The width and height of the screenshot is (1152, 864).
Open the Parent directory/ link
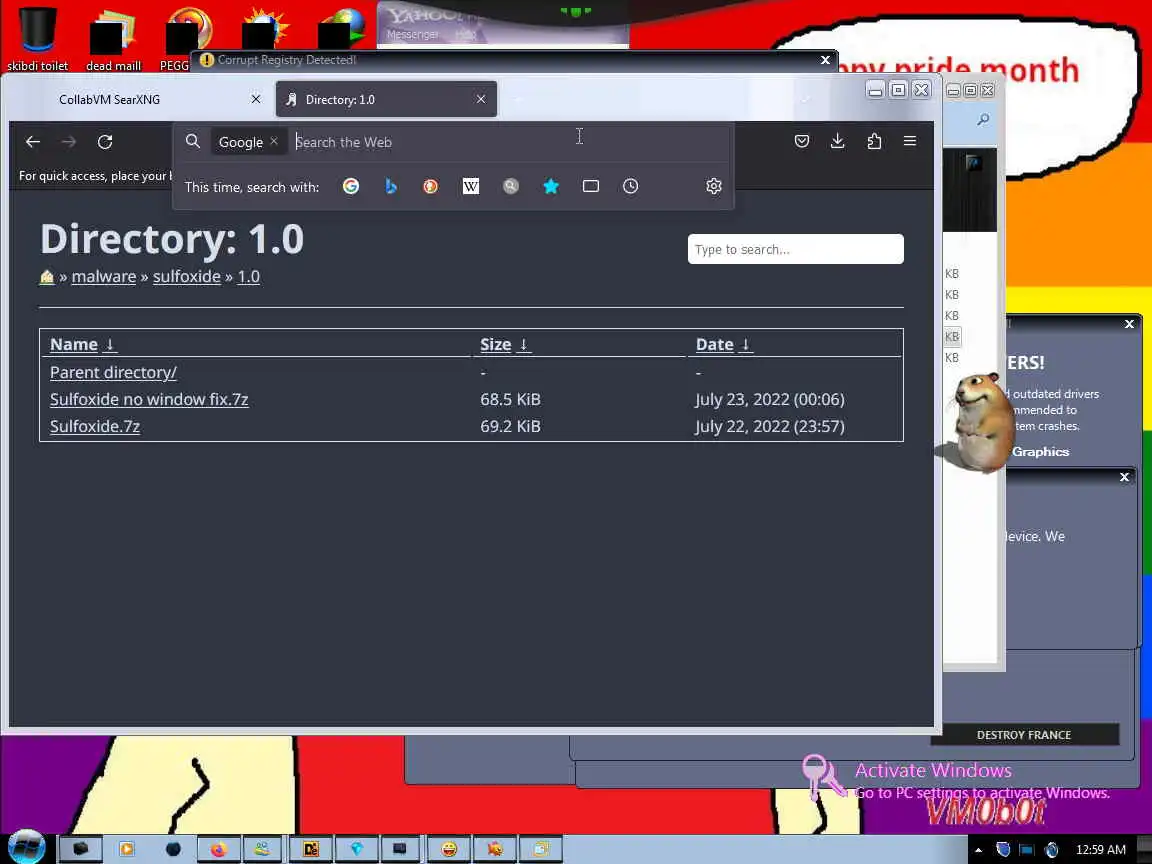pyautogui.click(x=113, y=372)
